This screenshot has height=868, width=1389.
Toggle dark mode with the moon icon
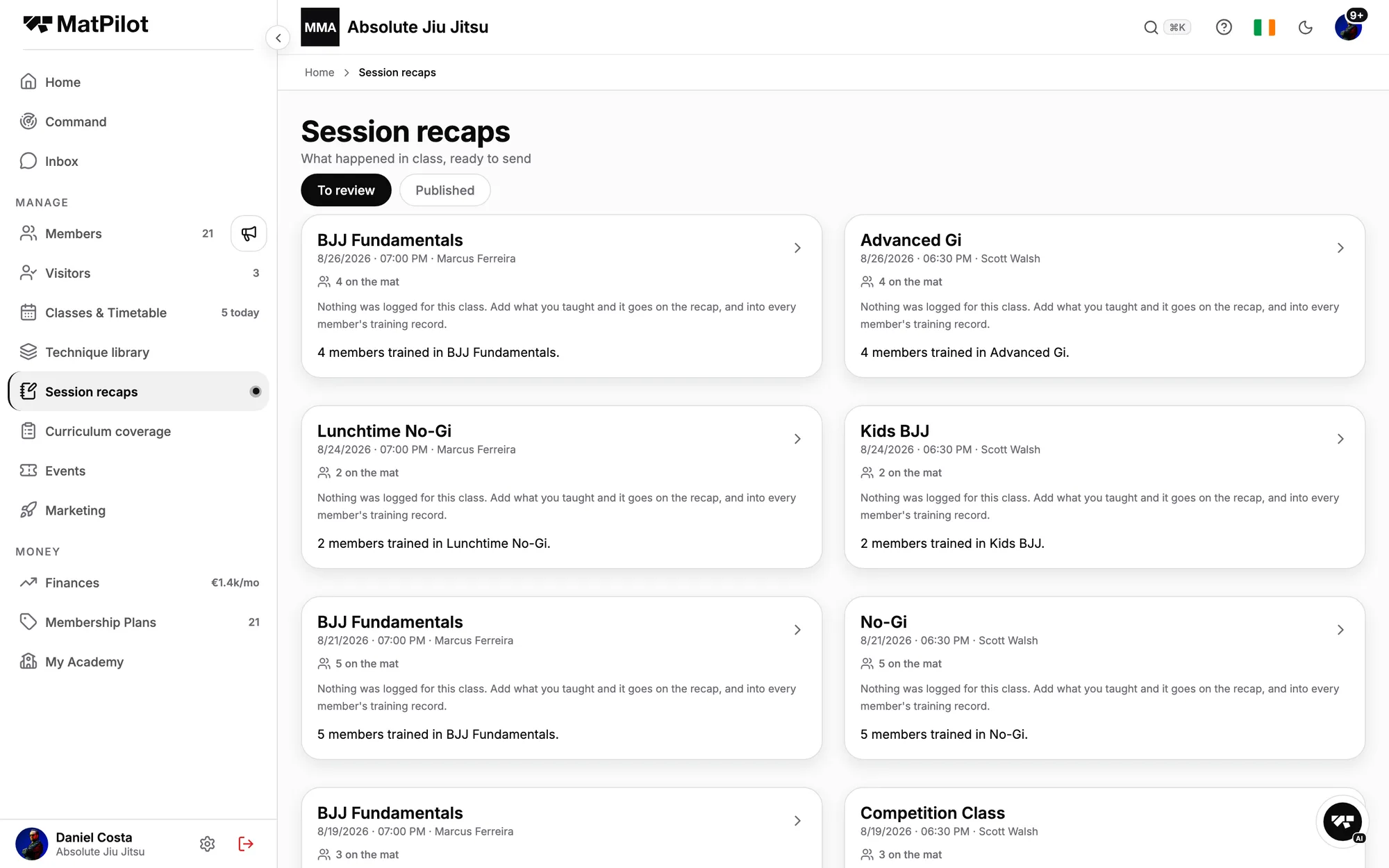[1305, 27]
